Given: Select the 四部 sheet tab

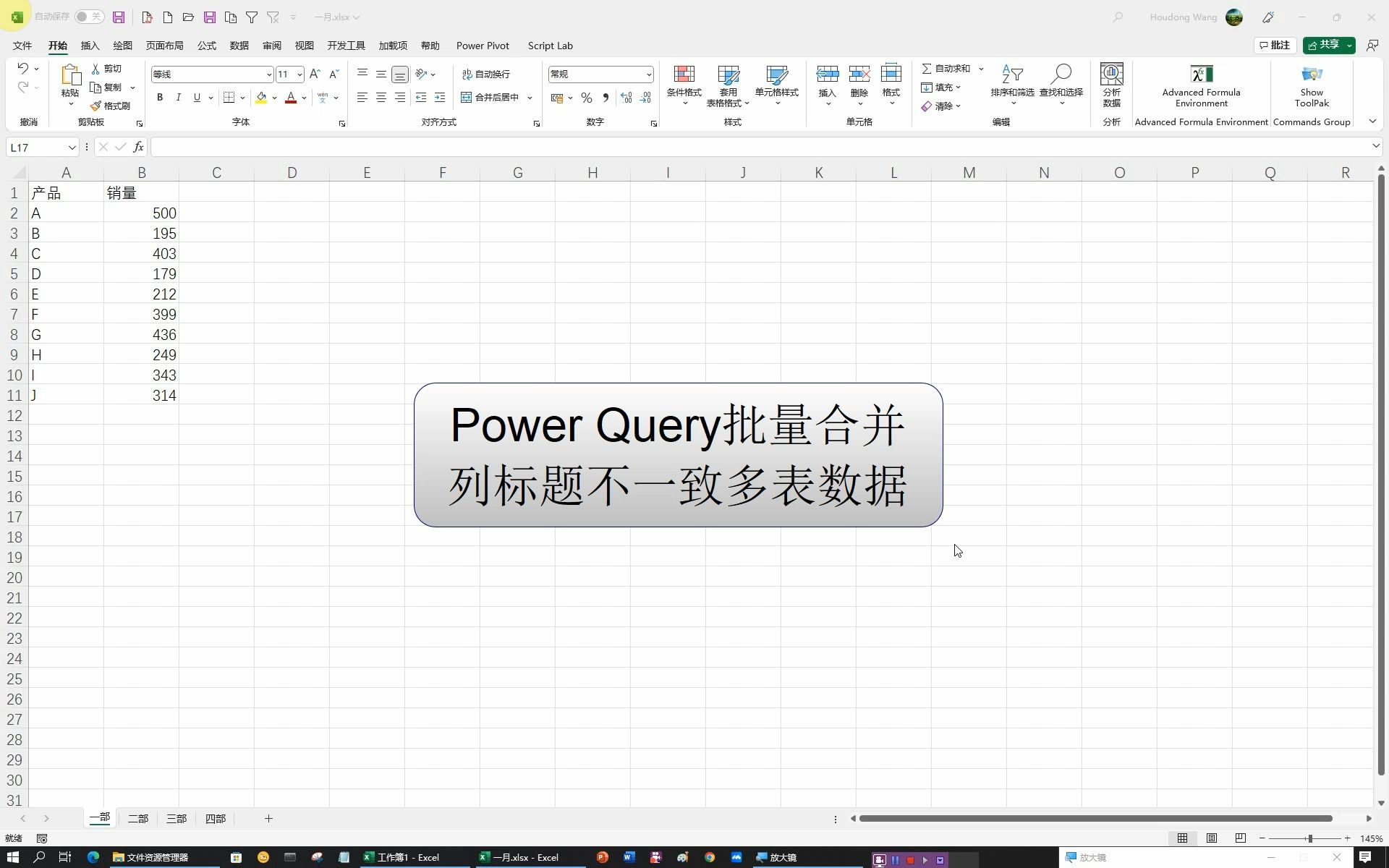Looking at the screenshot, I should click(x=215, y=818).
